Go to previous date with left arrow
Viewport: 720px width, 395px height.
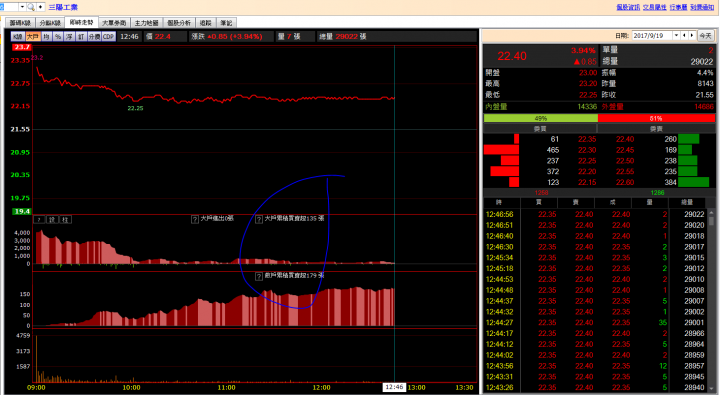684,35
